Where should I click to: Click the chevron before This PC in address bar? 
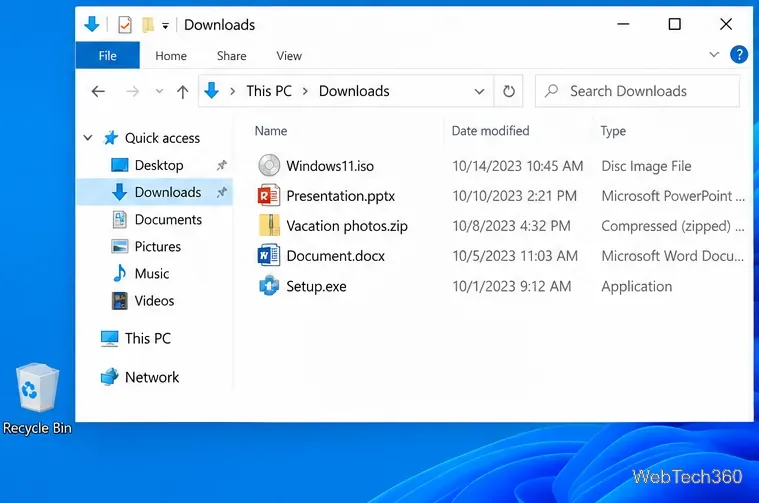tap(233, 91)
